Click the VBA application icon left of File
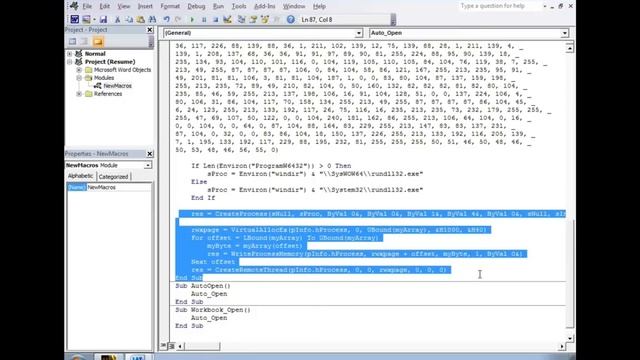 74,6
